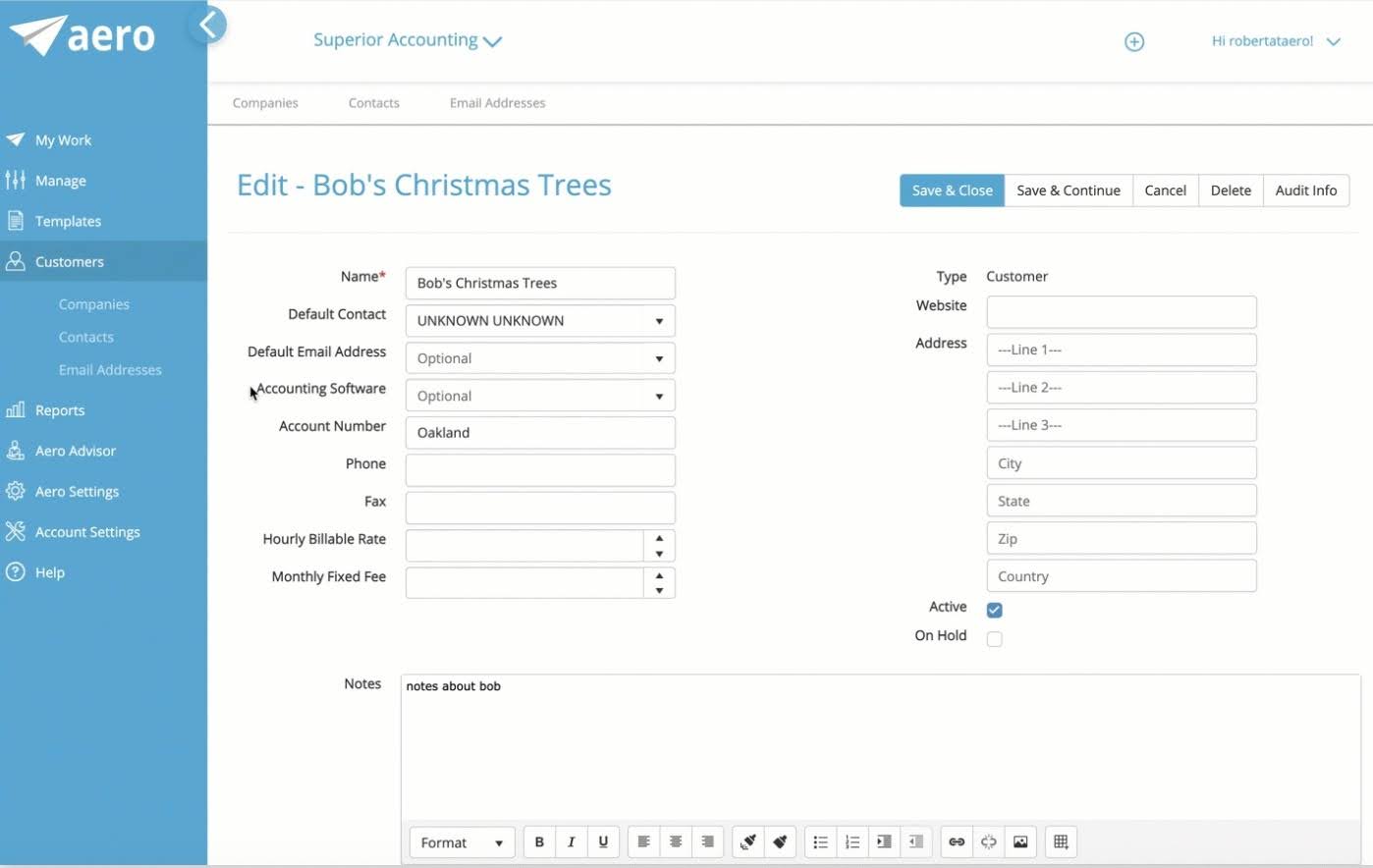Insert a numbered list
1373x868 pixels.
(x=852, y=841)
